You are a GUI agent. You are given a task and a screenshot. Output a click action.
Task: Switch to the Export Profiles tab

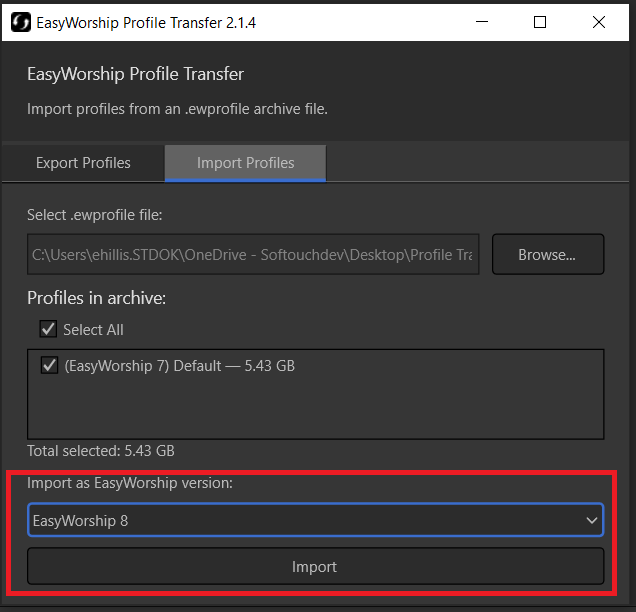tap(83, 163)
